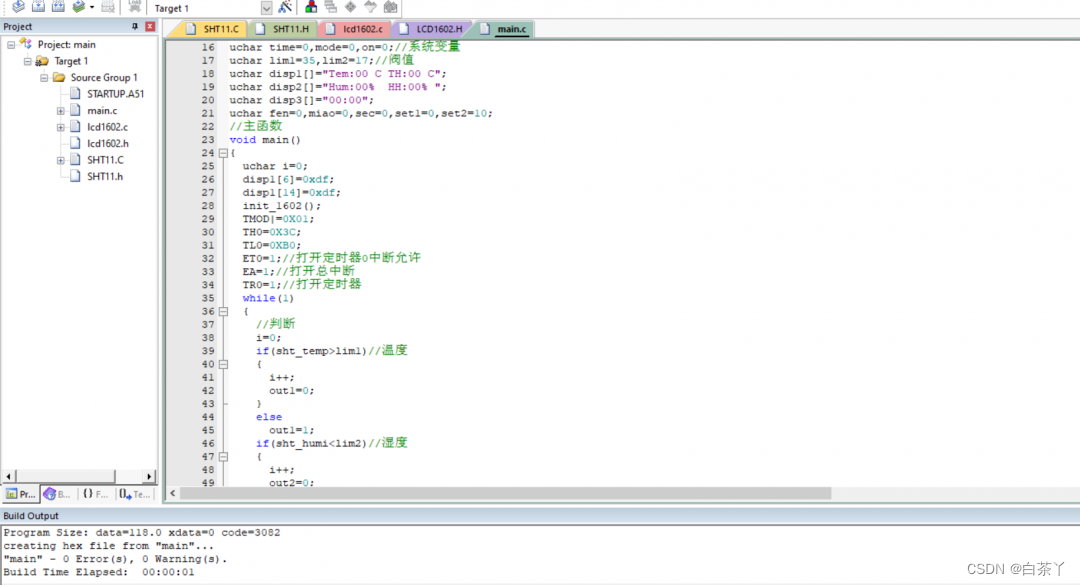Open the Books (B...) panel tab
This screenshot has width=1080, height=585.
(57, 494)
